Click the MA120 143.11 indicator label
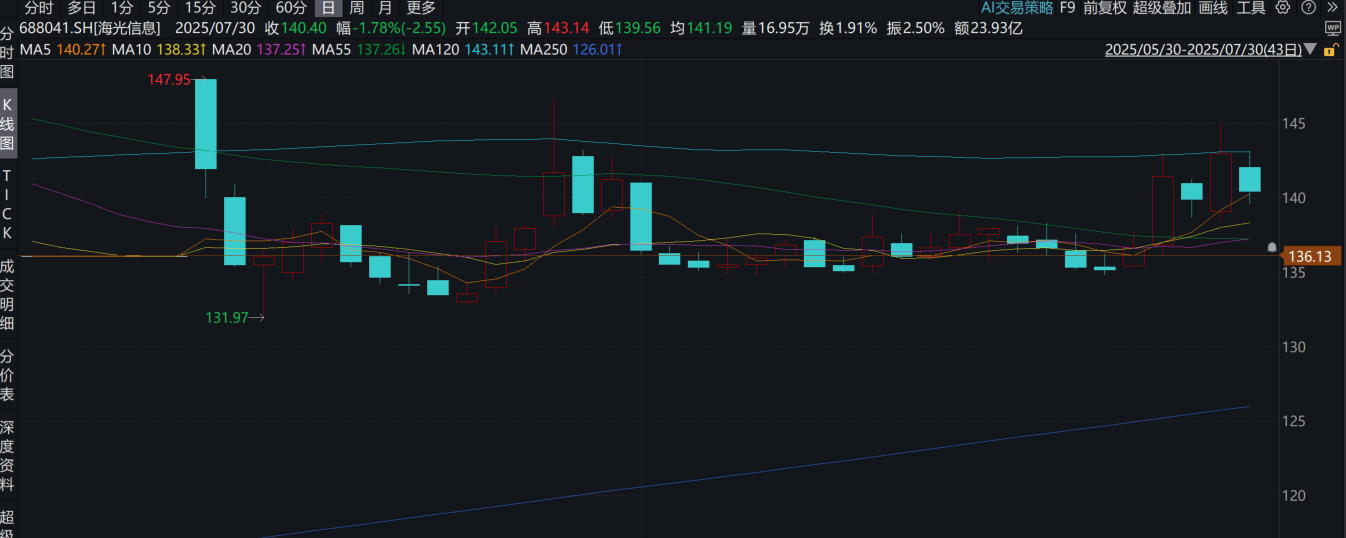The image size is (1346, 538). point(463,49)
